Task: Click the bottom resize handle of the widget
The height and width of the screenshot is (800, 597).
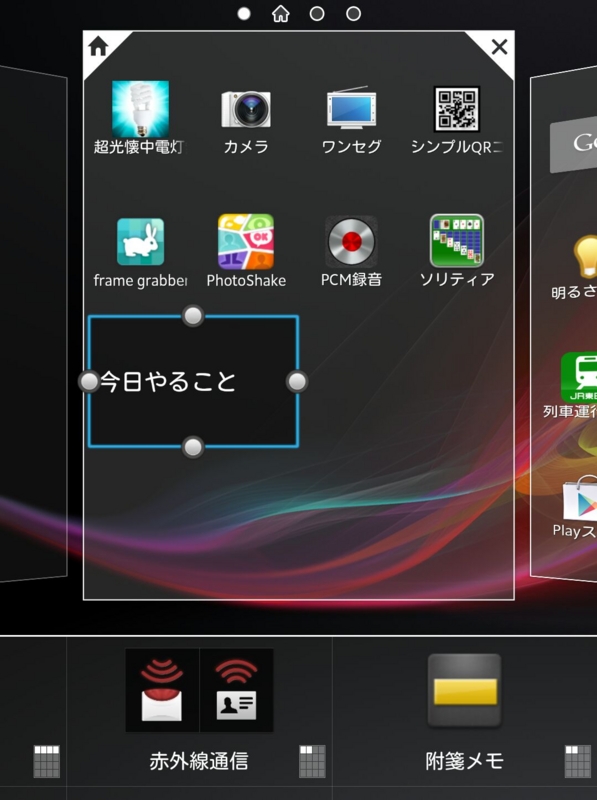Action: (x=193, y=447)
